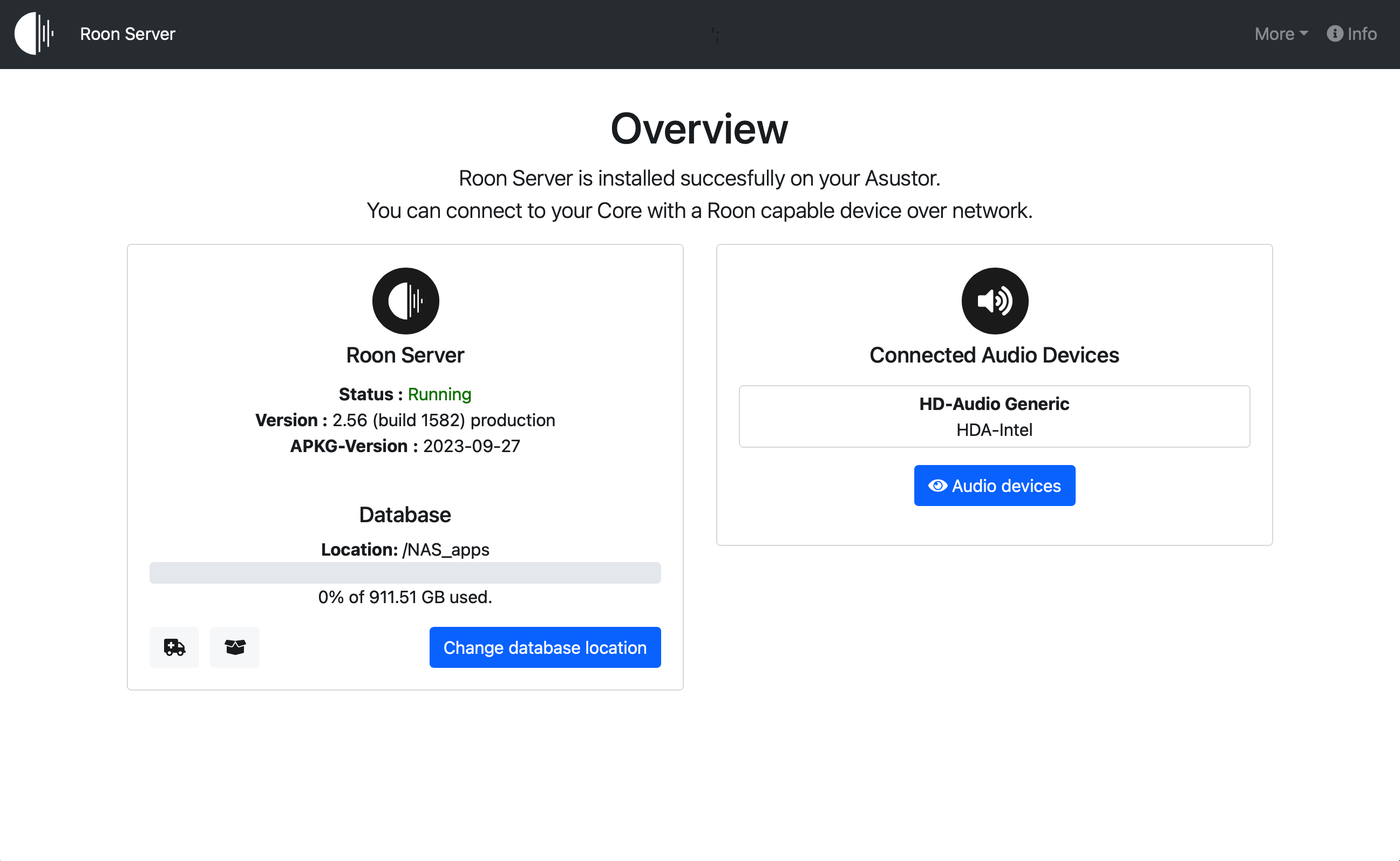
Task: Click the ambulance icon button
Action: pyautogui.click(x=174, y=647)
